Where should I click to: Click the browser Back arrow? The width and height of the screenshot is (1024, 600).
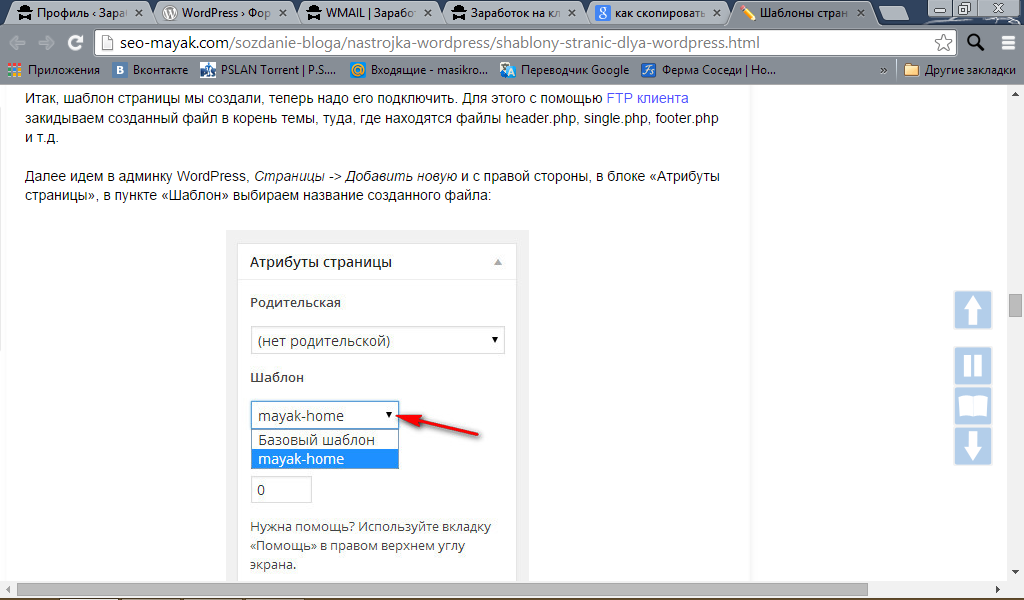18,43
